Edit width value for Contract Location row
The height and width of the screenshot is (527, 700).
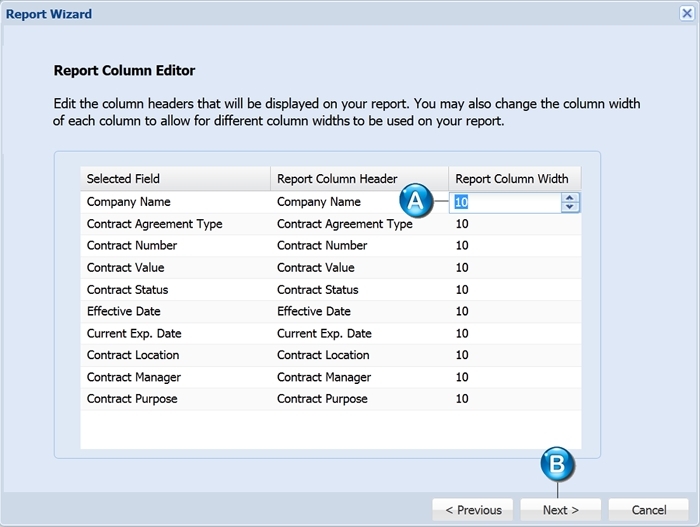[x=515, y=355]
